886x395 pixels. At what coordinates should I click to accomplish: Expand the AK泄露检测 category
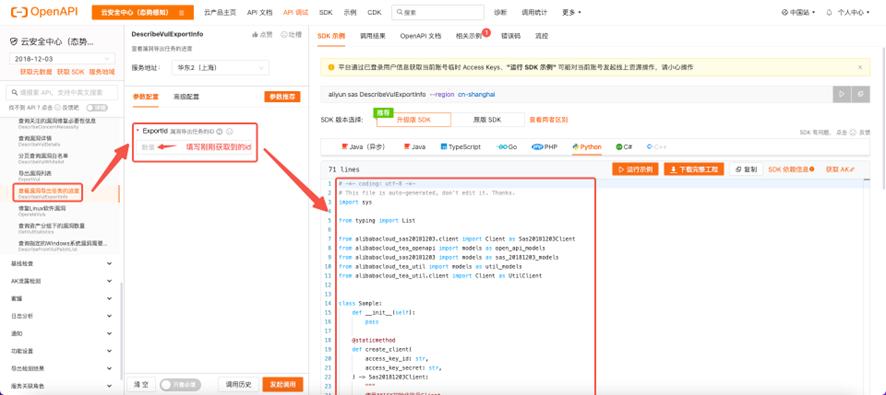(61, 281)
